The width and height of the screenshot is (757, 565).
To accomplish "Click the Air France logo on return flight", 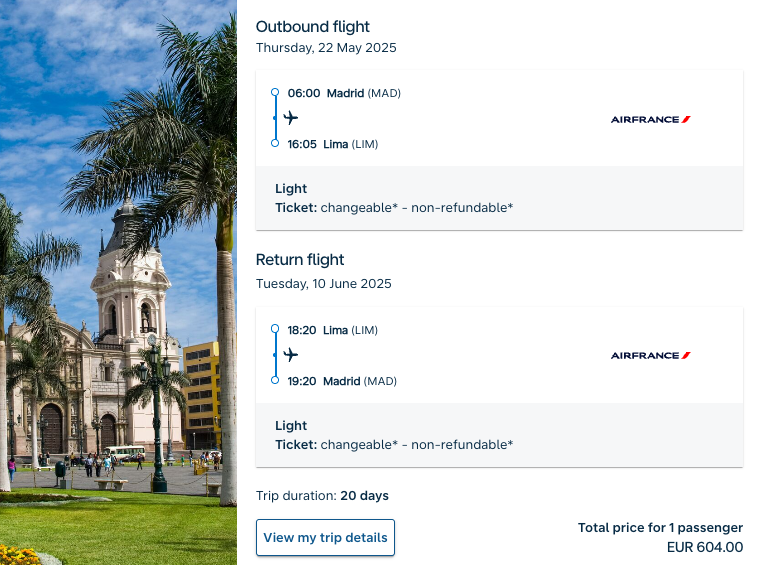I will [651, 355].
